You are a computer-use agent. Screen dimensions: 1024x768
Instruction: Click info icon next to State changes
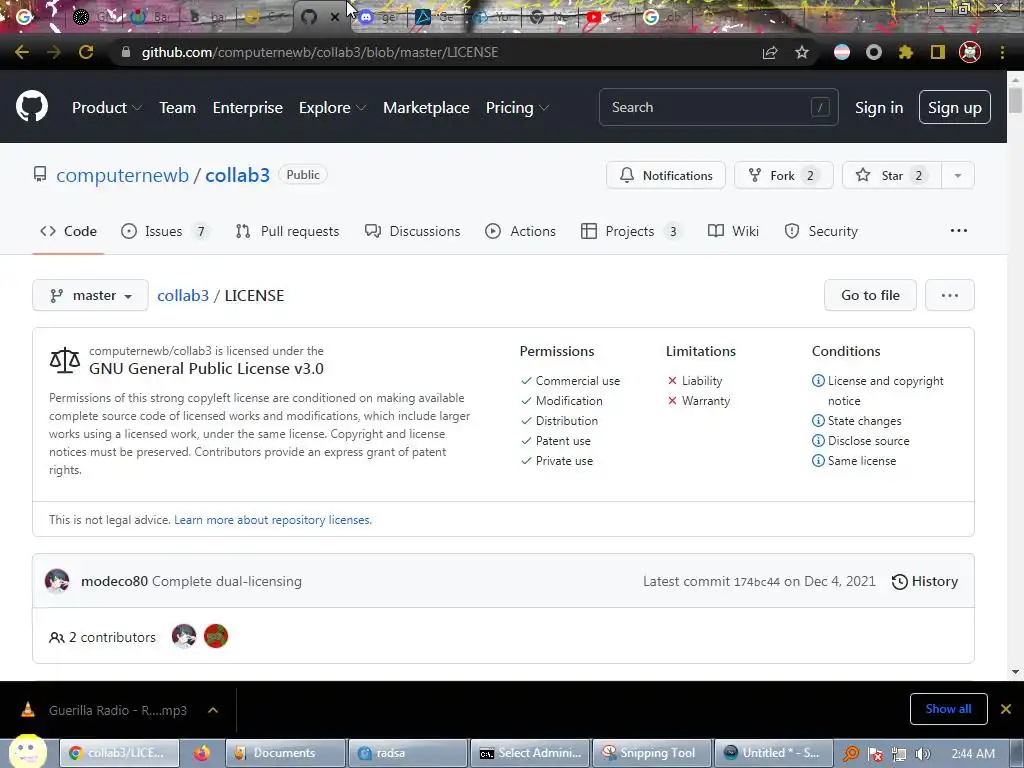click(818, 421)
